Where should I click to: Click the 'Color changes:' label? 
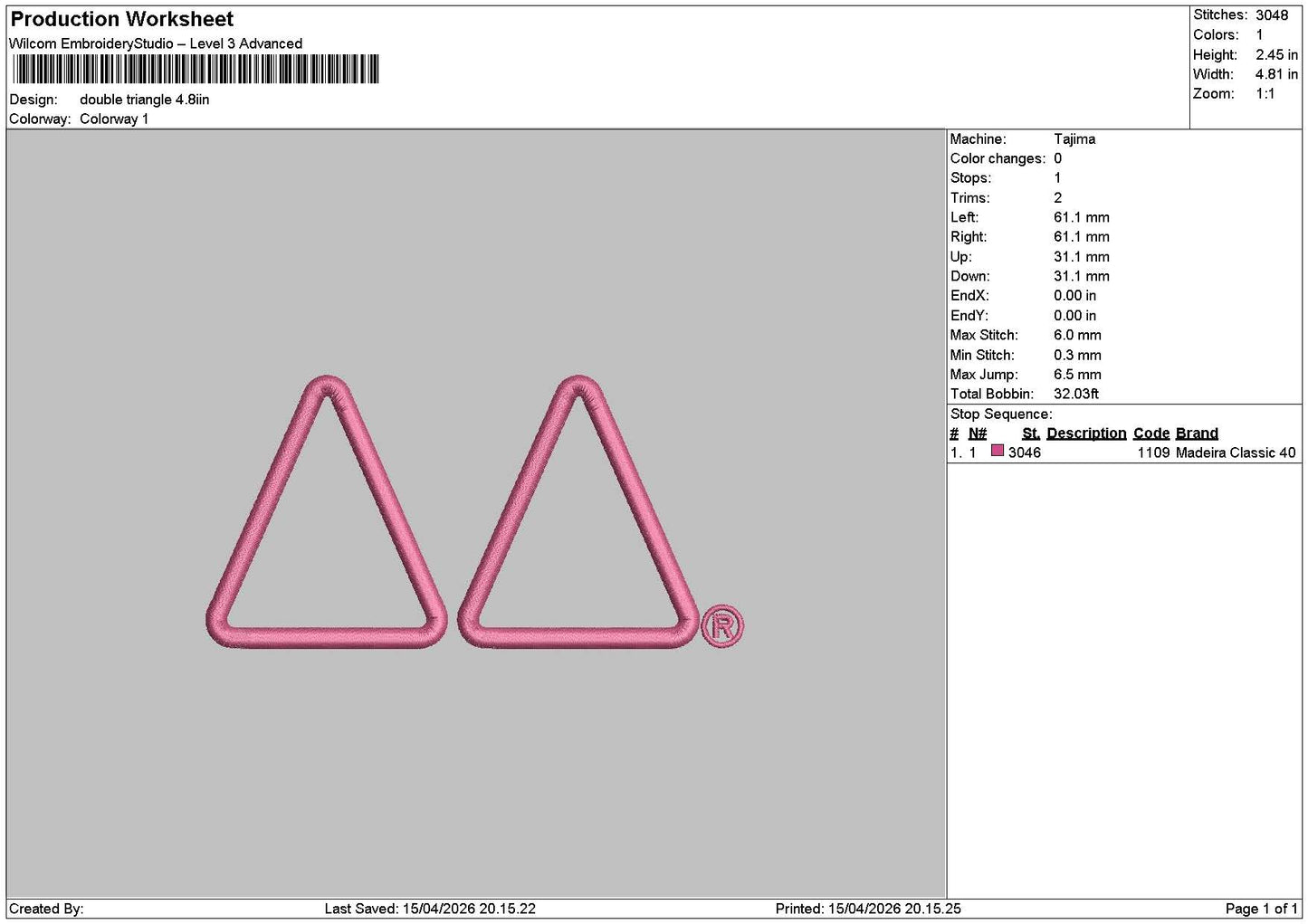998,158
